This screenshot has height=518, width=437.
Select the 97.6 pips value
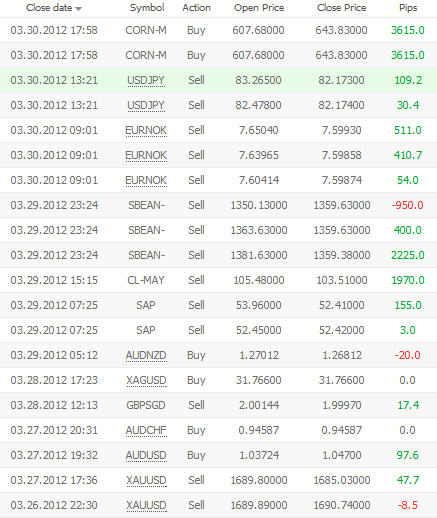point(408,455)
